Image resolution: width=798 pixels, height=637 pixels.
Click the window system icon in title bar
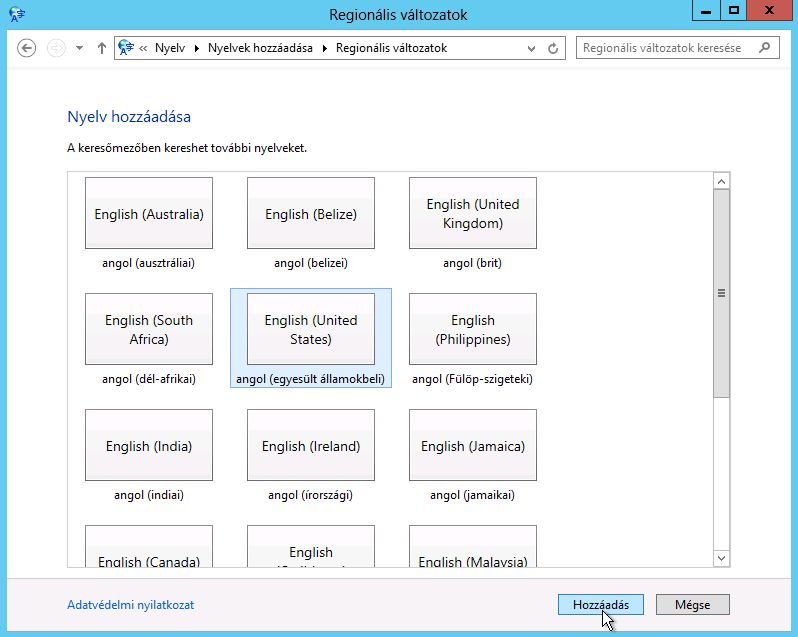(15, 14)
